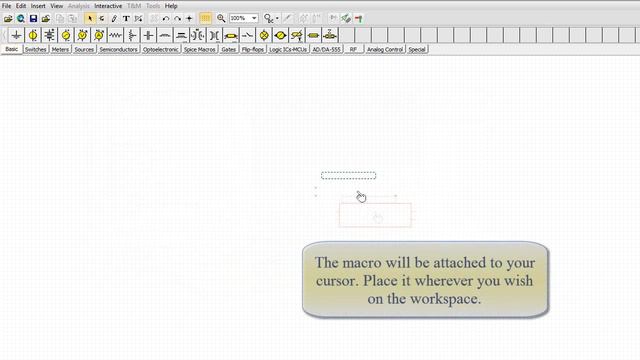Open the T&M menu
This screenshot has width=640, height=360.
[134, 6]
